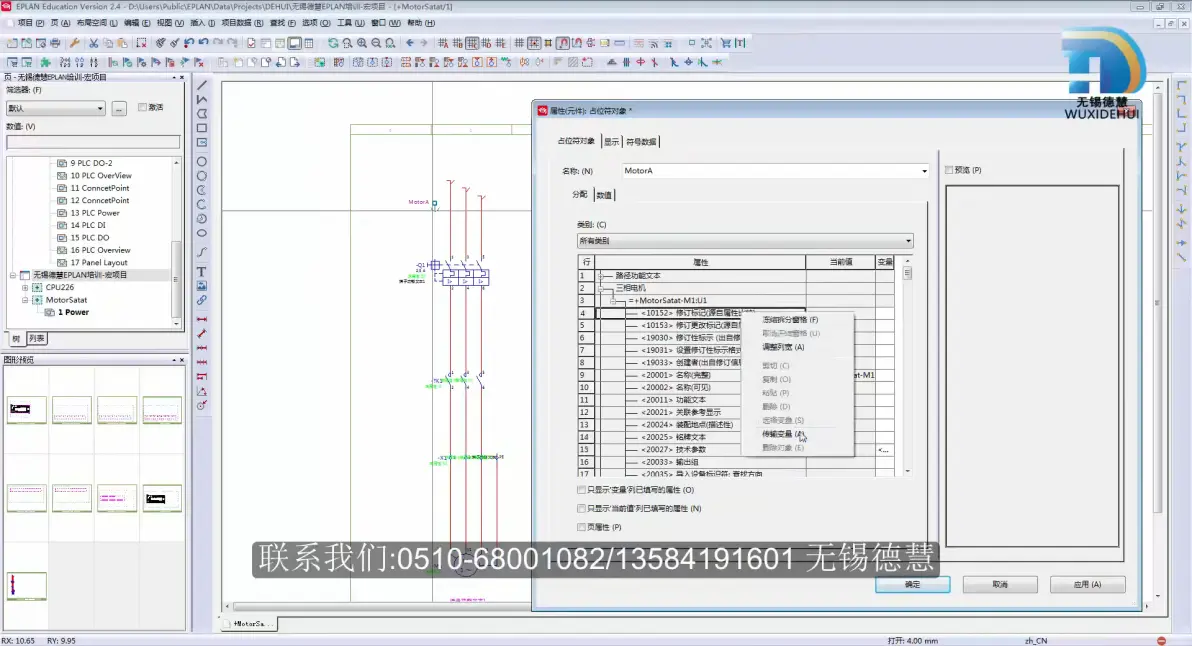This screenshot has height=646, width=1192.
Task: Click the ... button beside the filter
Action: point(119,109)
